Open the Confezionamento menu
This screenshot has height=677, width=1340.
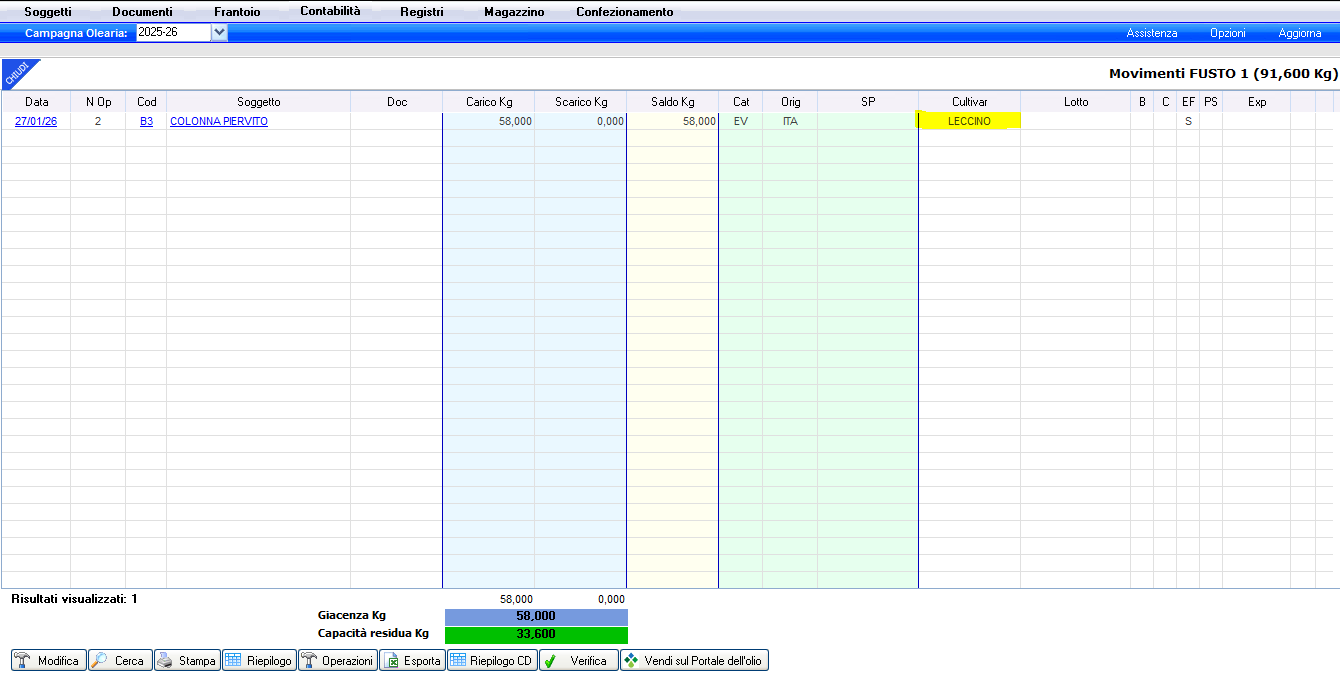[625, 12]
